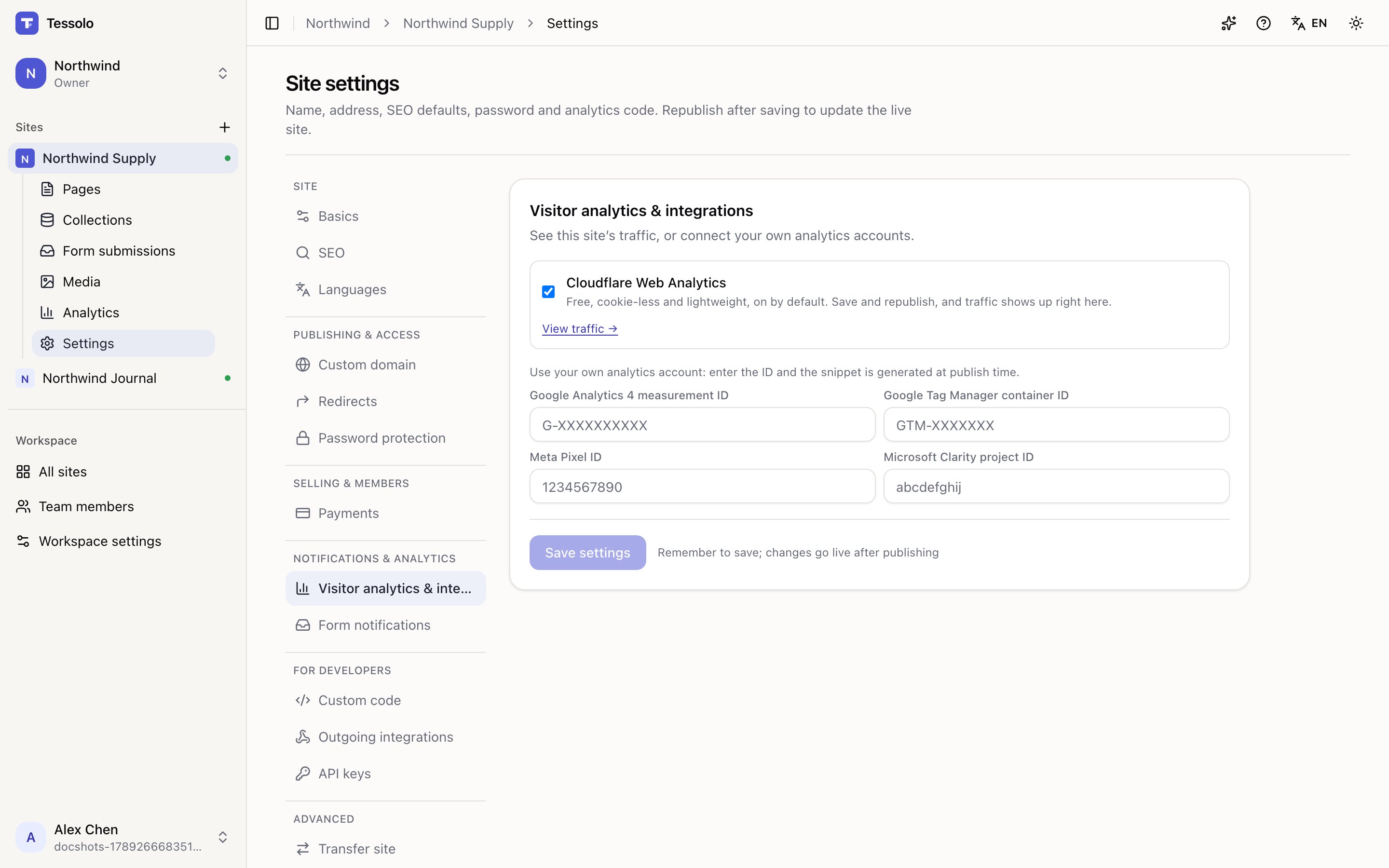Open Workspace settings
Screen dimensions: 1389x868
pyautogui.click(x=123, y=542)
